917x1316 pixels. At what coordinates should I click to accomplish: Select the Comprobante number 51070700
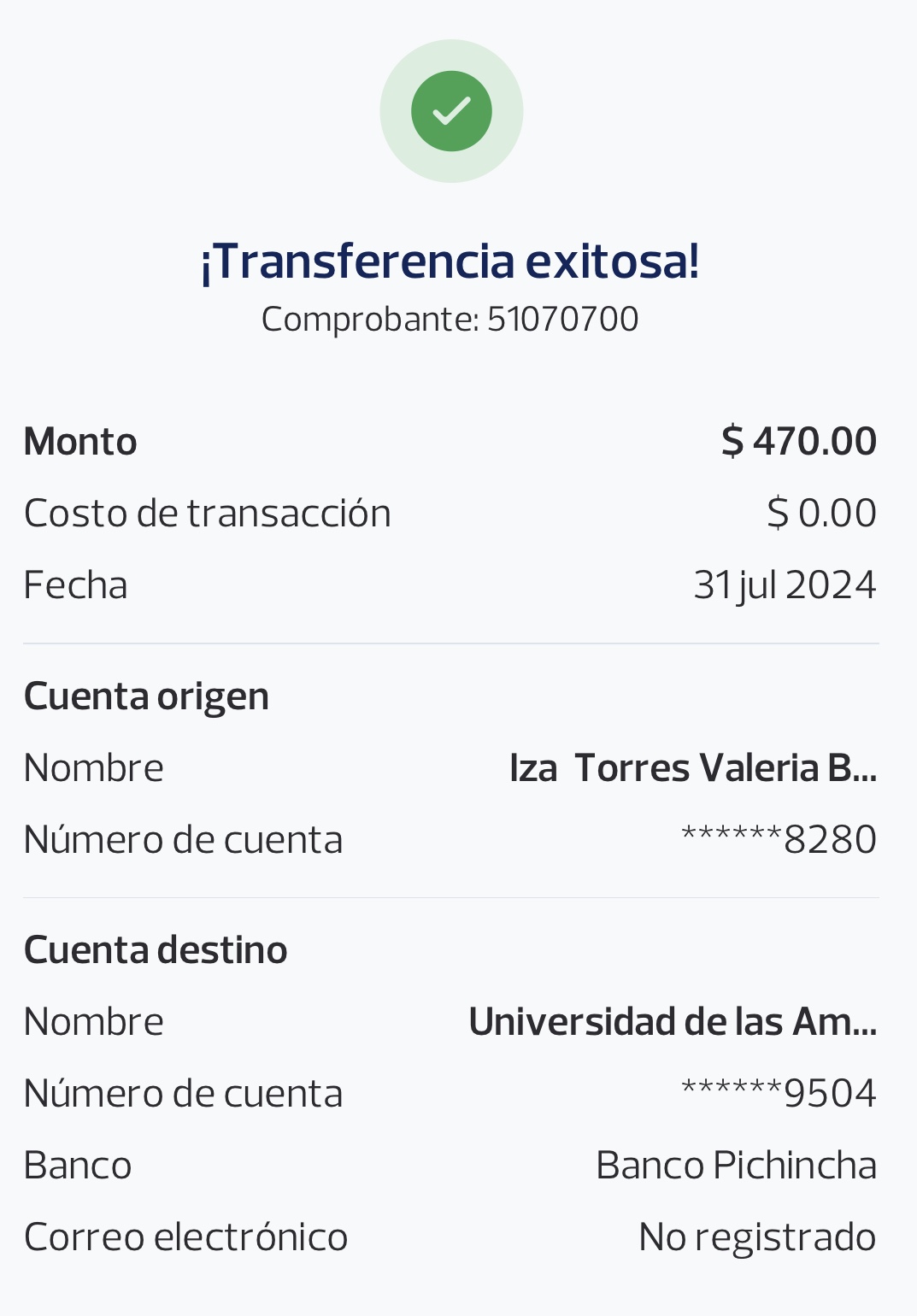pos(562,320)
